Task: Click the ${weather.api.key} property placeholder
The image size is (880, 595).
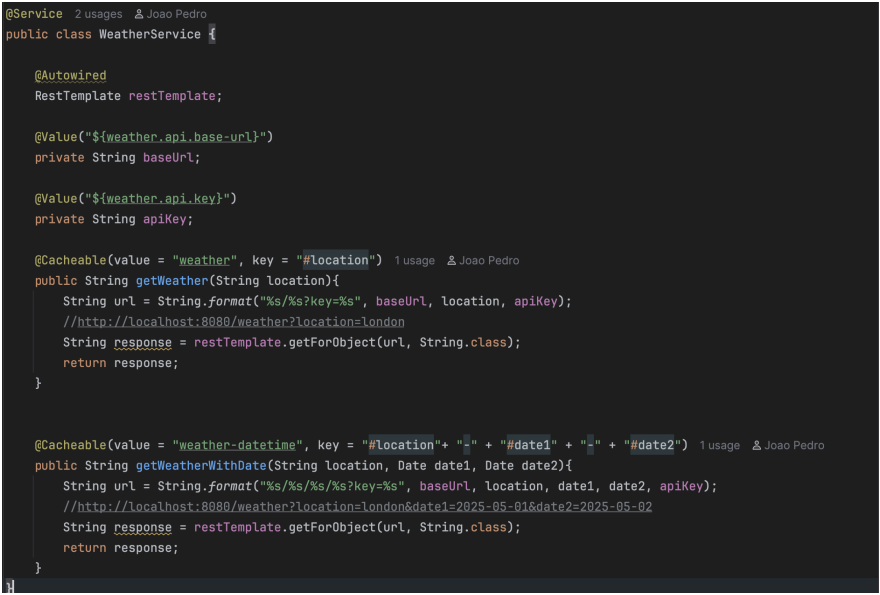Action: click(x=158, y=199)
